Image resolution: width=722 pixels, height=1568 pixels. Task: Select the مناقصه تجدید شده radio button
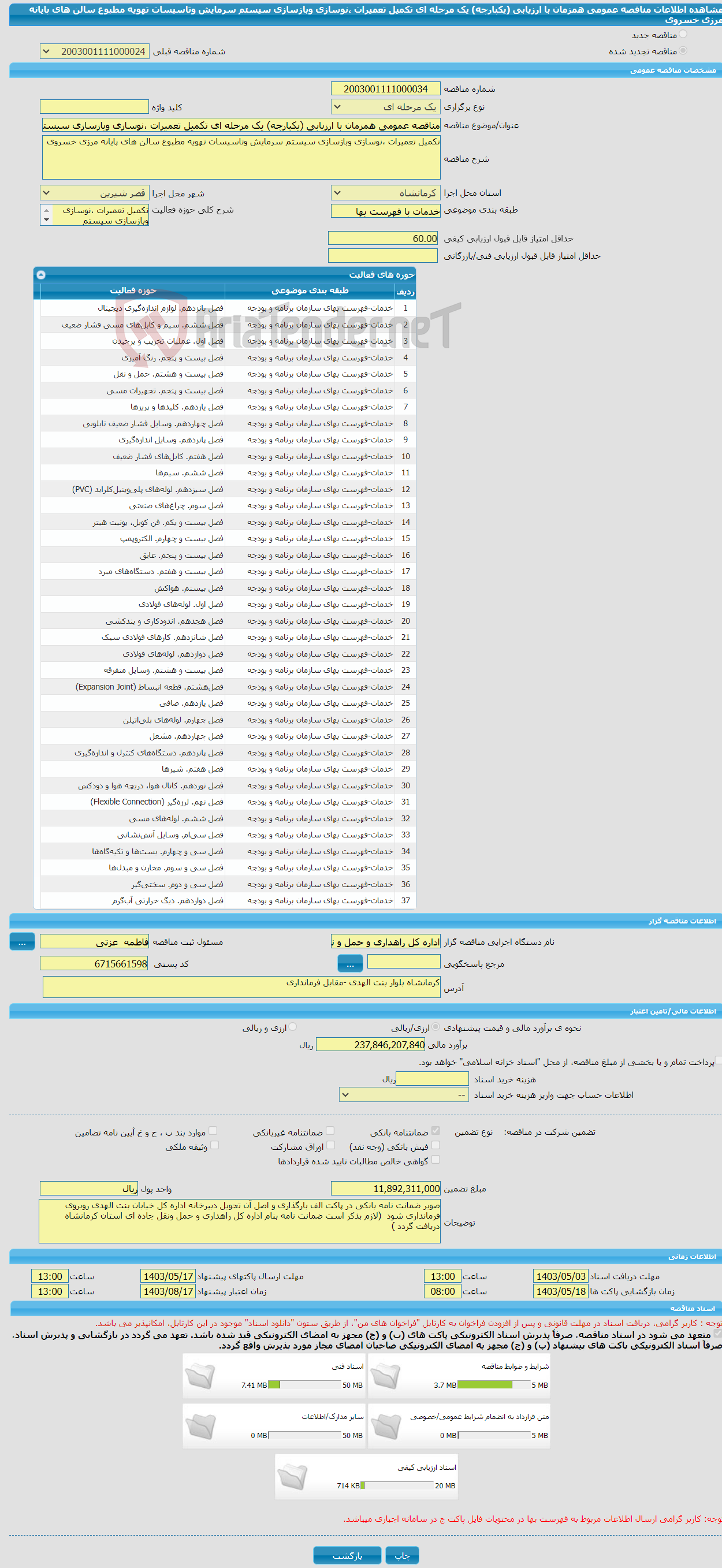(683, 51)
